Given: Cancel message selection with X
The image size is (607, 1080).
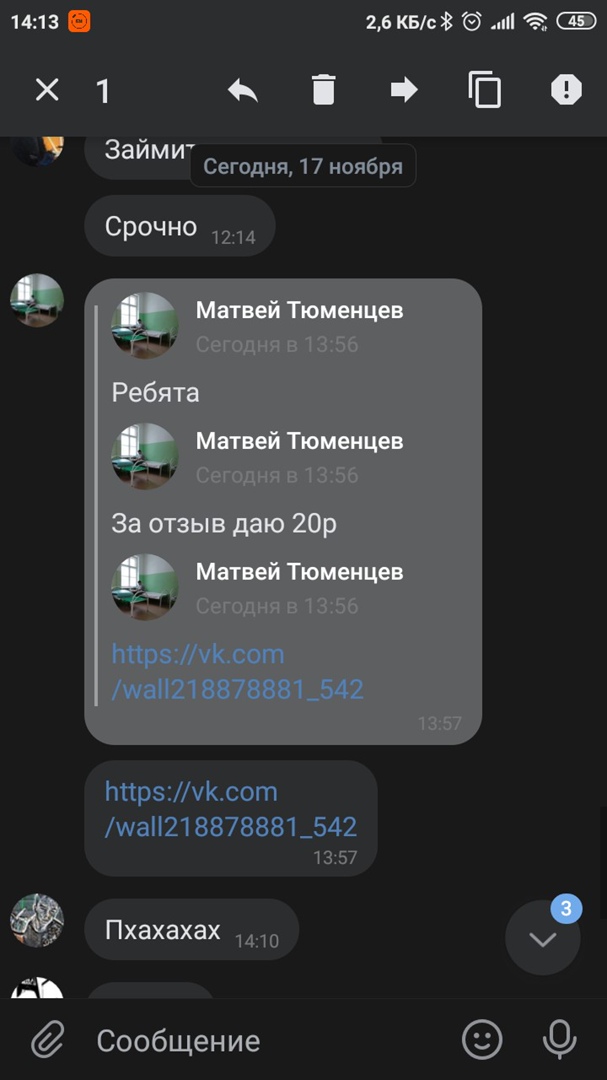Looking at the screenshot, I should [x=47, y=90].
